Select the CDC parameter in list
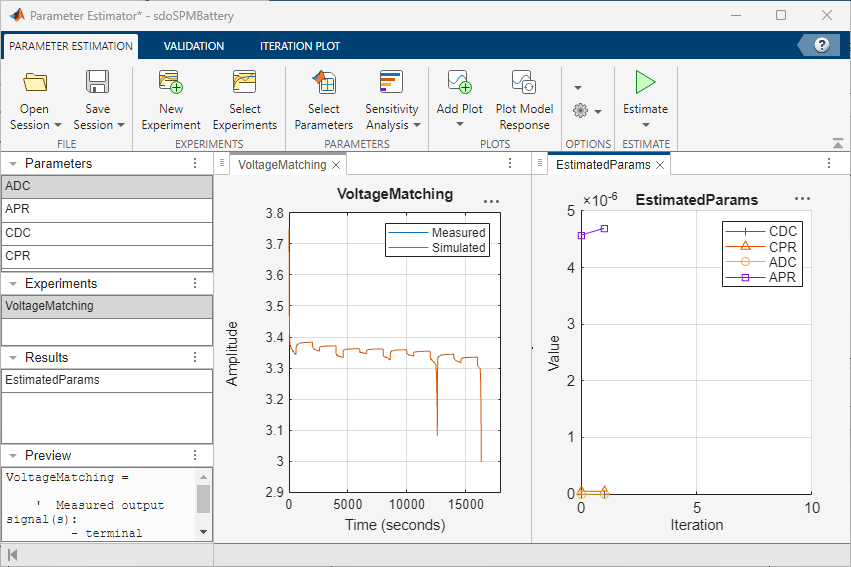The image size is (851, 567). (x=106, y=233)
